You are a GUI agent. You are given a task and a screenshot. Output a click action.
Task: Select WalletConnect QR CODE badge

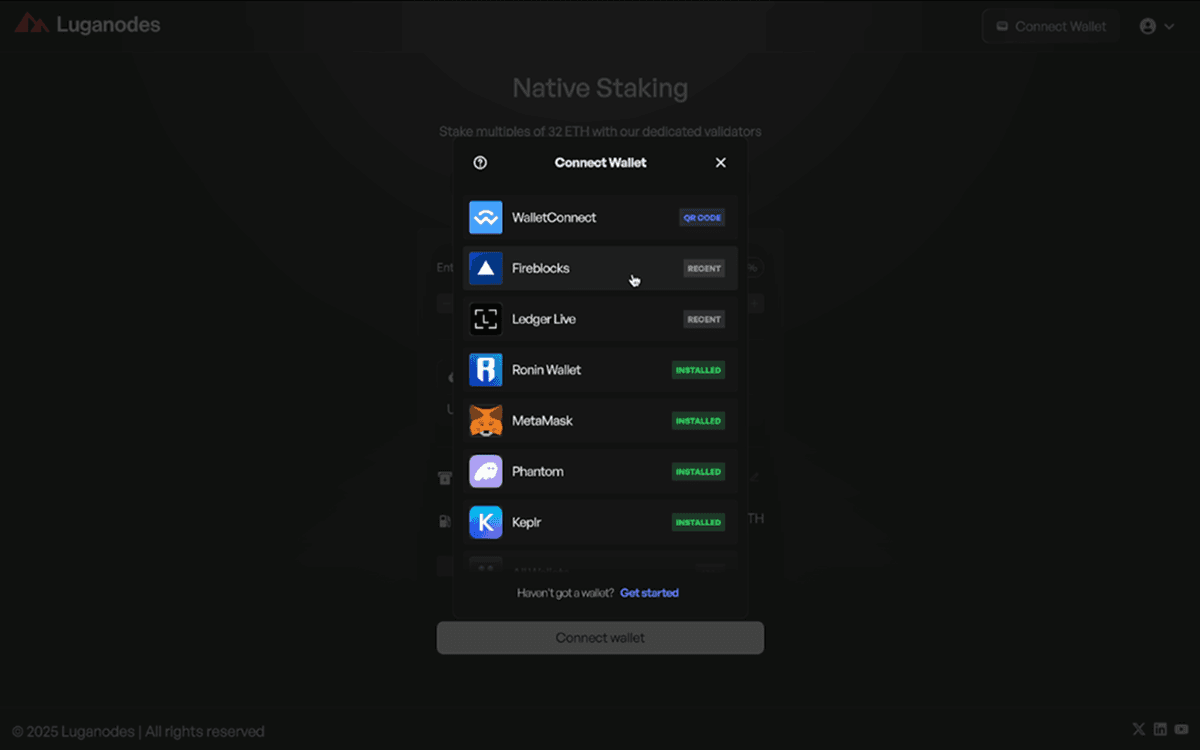(702, 218)
